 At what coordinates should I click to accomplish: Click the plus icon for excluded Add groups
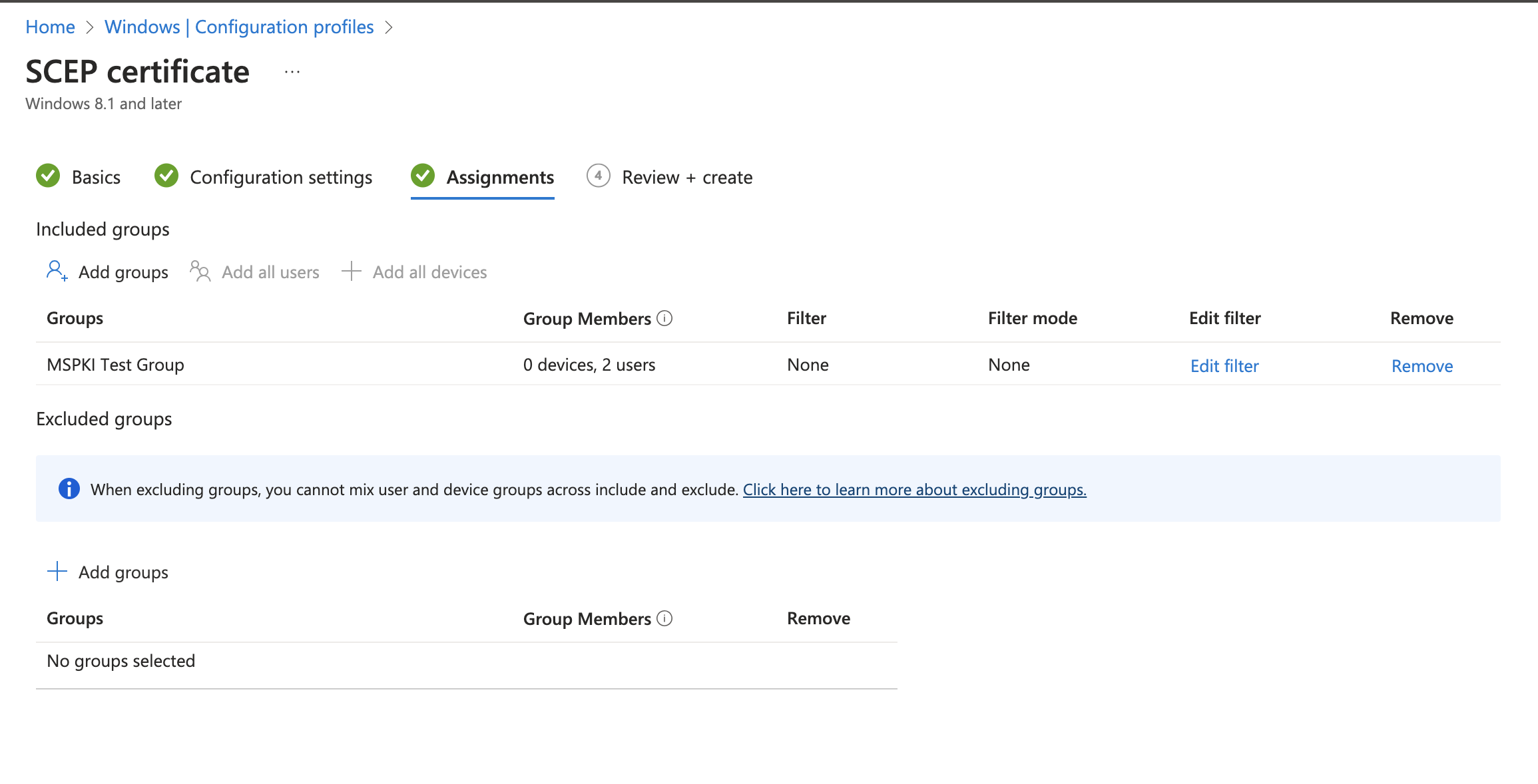click(x=57, y=571)
